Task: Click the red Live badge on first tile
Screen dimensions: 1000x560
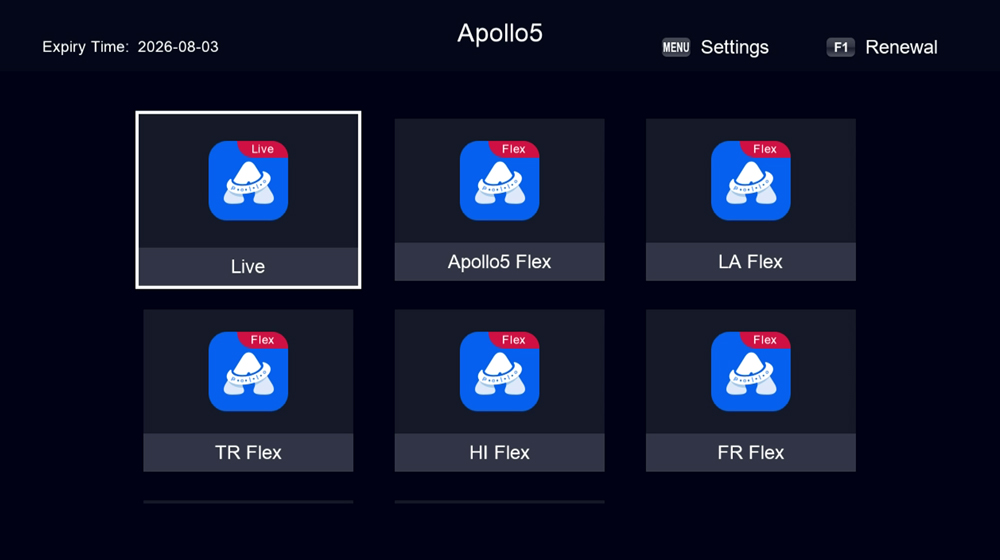Action: [263, 149]
